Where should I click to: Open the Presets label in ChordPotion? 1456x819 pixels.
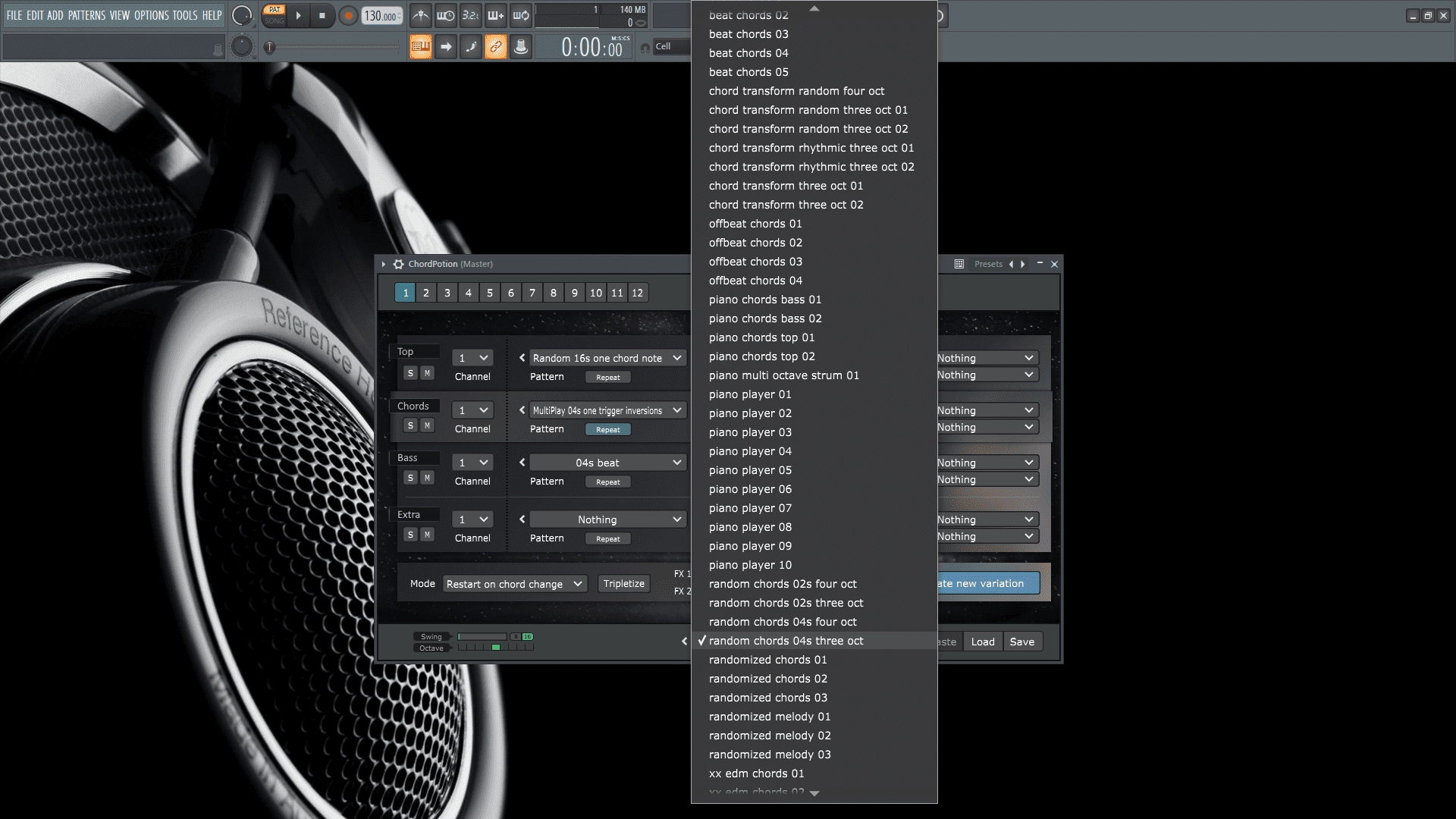click(x=988, y=264)
